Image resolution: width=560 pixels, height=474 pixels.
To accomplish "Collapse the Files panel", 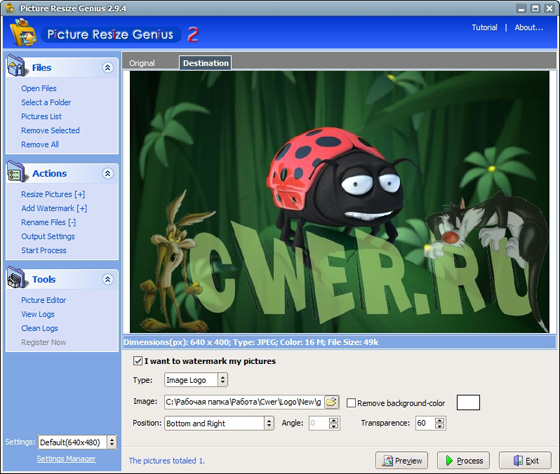I will point(108,68).
